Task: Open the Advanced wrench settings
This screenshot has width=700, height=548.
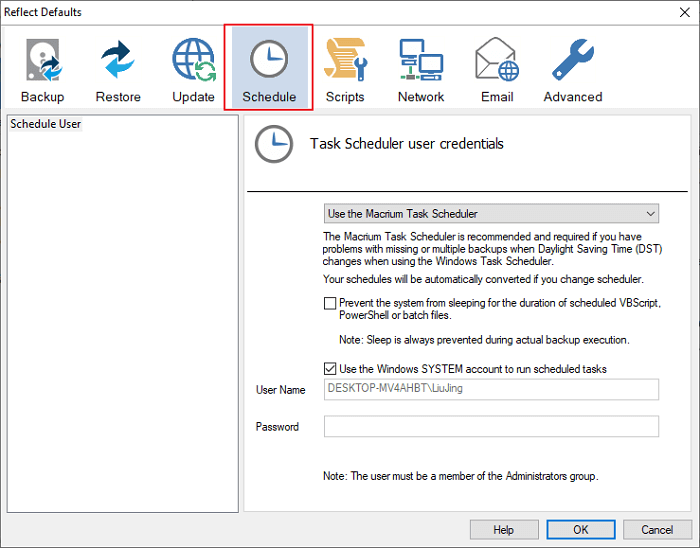Action: pos(573,69)
